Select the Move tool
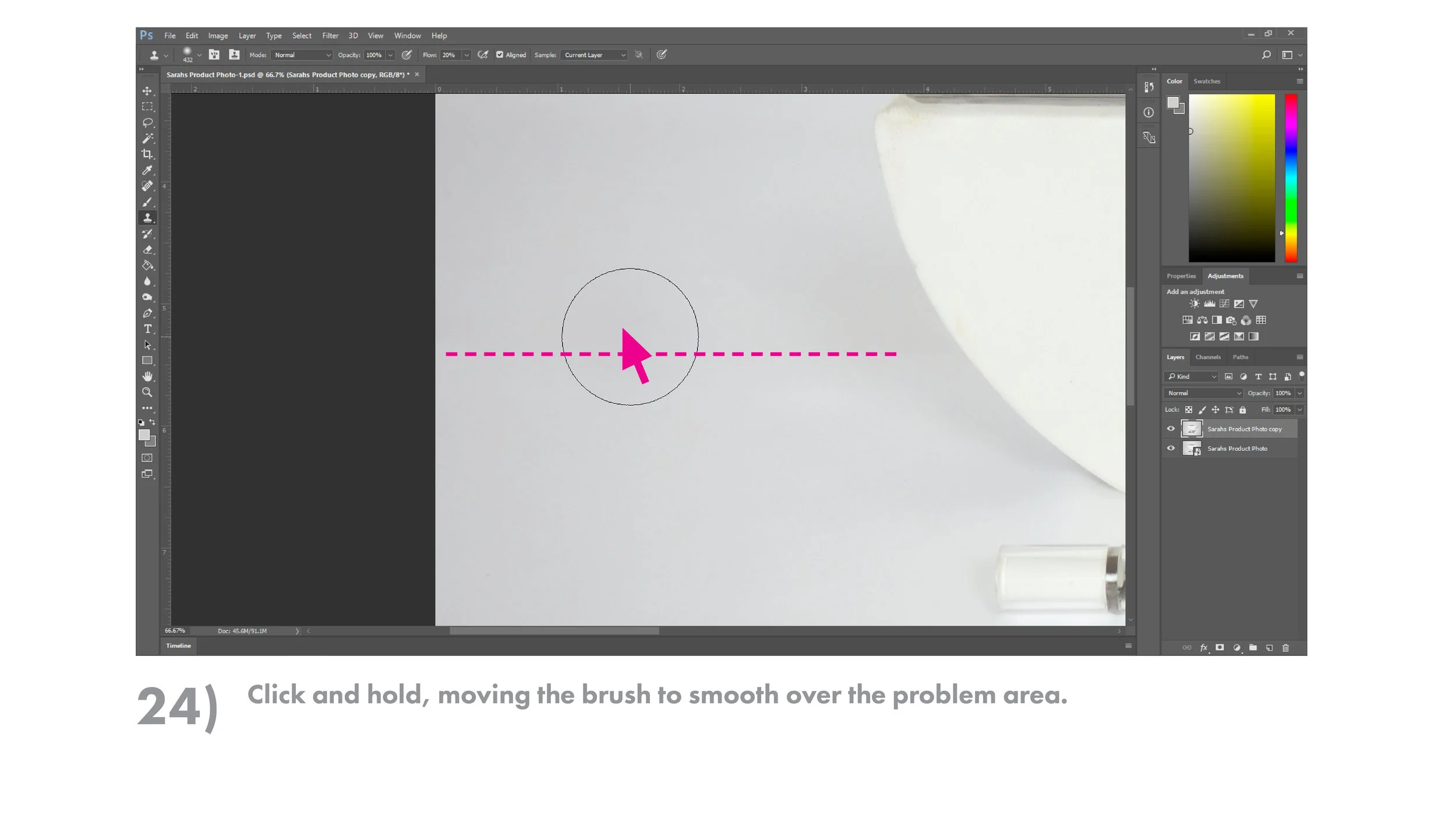Screen dimensions: 1456x819 tap(147, 91)
